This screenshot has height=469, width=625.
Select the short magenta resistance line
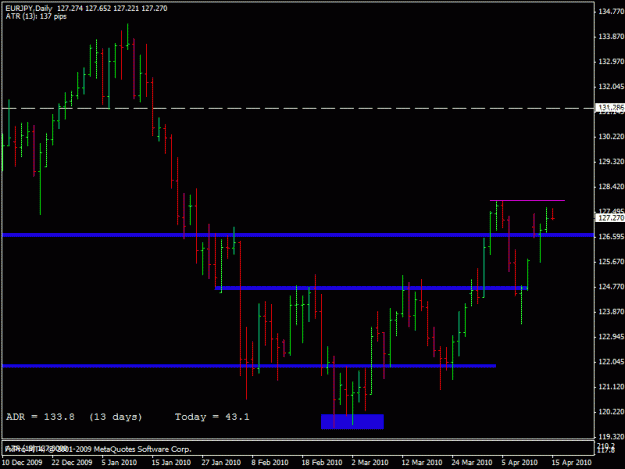click(x=527, y=200)
